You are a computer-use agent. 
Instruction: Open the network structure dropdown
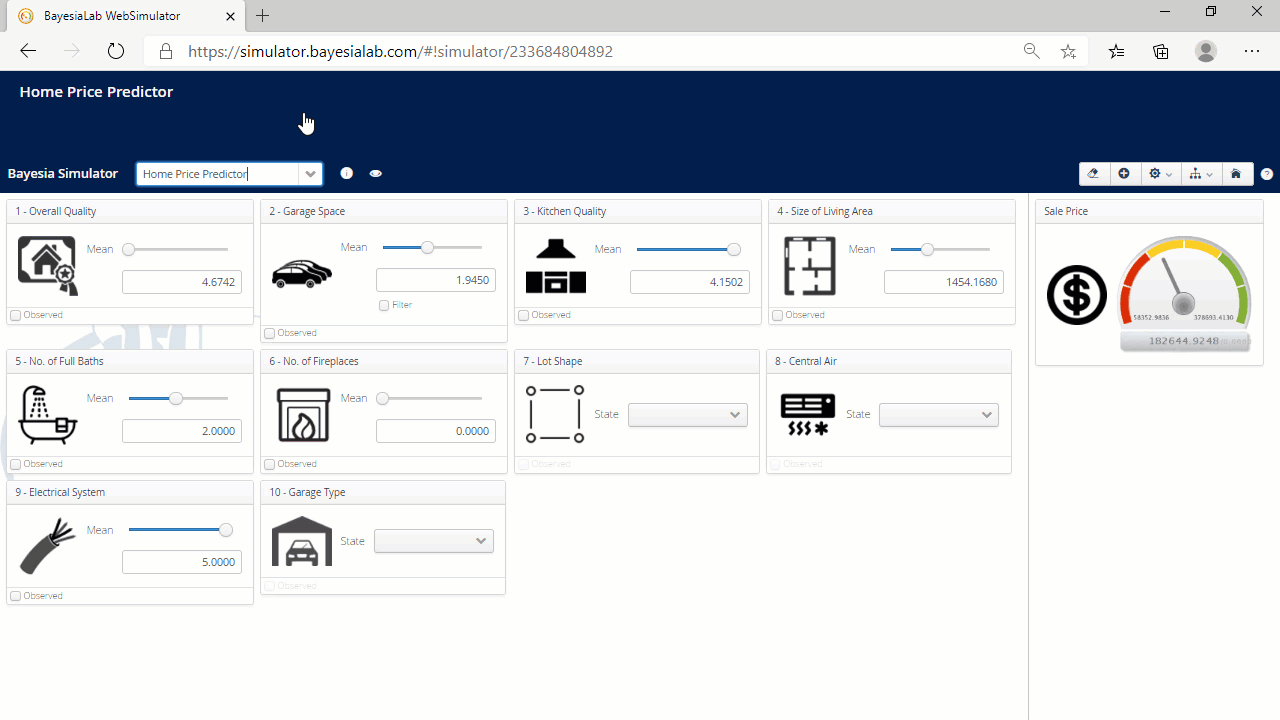click(1201, 174)
